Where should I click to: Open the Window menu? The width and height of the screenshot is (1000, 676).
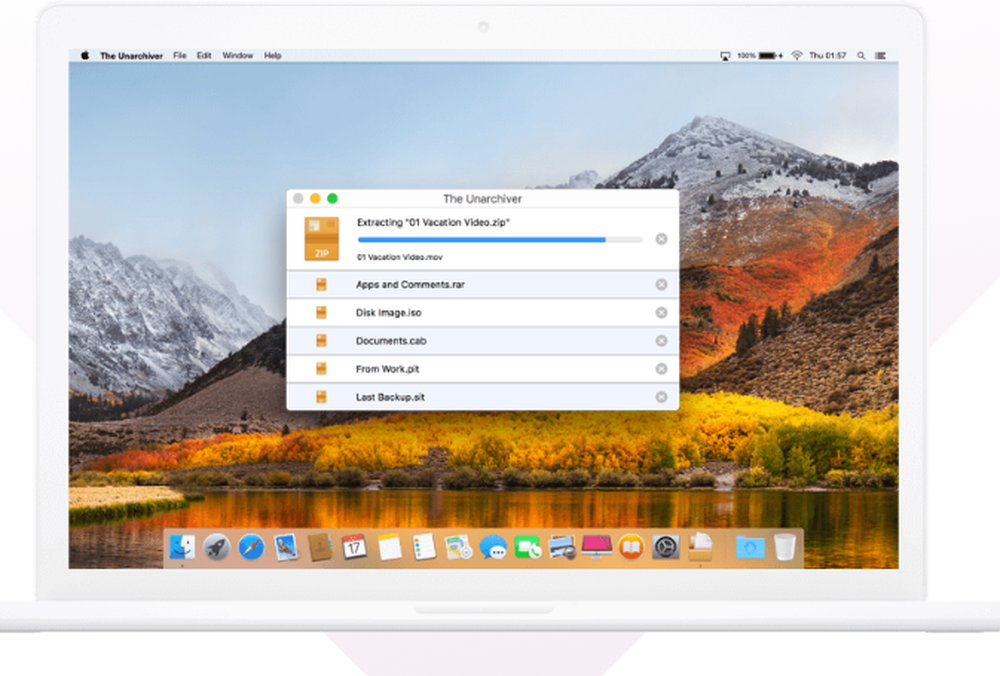click(x=238, y=55)
